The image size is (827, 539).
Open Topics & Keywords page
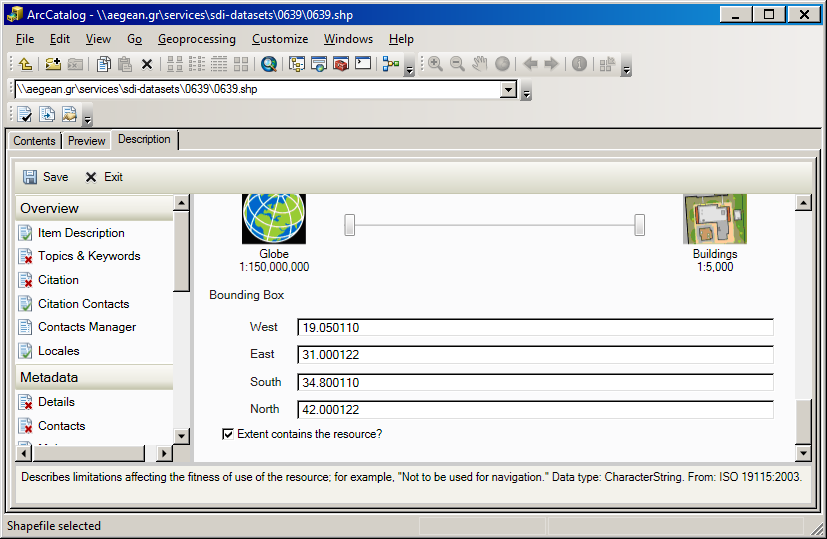tap(80, 256)
